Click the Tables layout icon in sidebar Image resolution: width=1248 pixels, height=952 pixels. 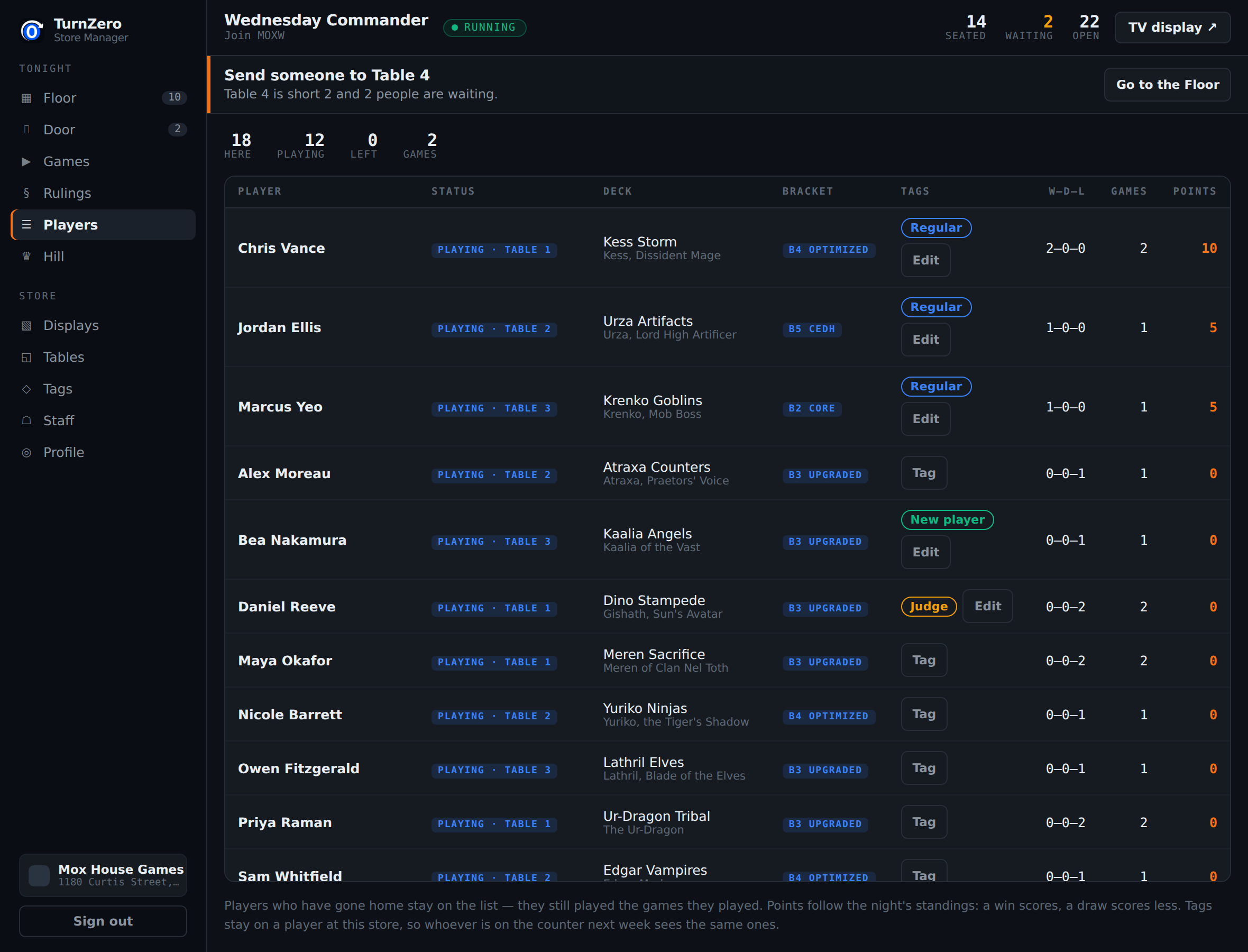click(x=26, y=358)
